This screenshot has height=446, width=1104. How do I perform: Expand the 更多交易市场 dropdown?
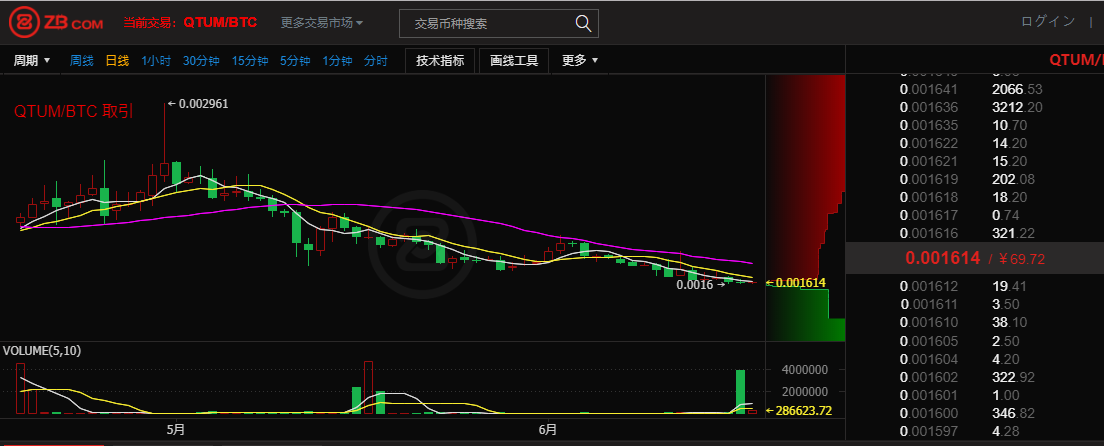tap(322, 22)
